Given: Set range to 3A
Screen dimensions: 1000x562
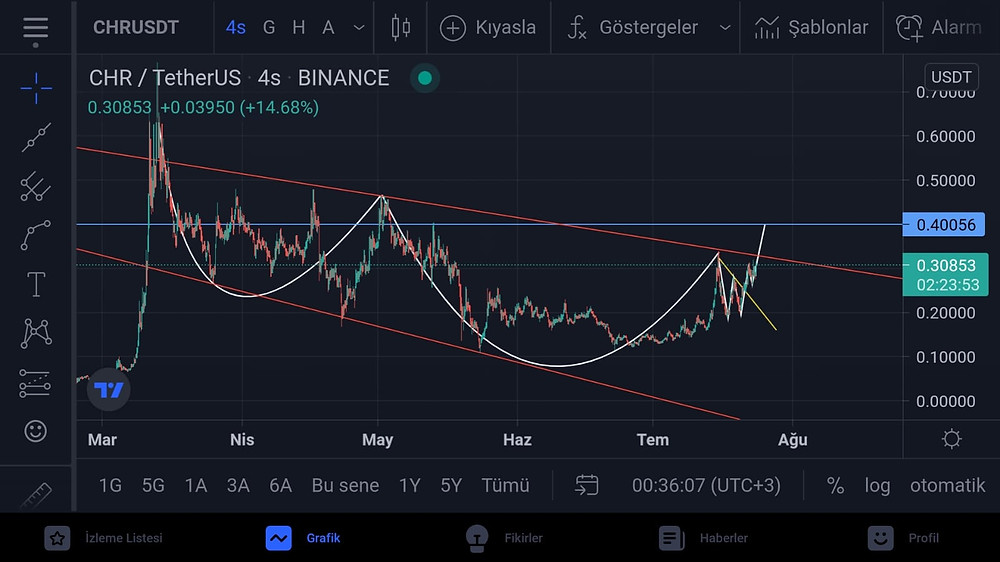Looking at the screenshot, I should pos(238,485).
